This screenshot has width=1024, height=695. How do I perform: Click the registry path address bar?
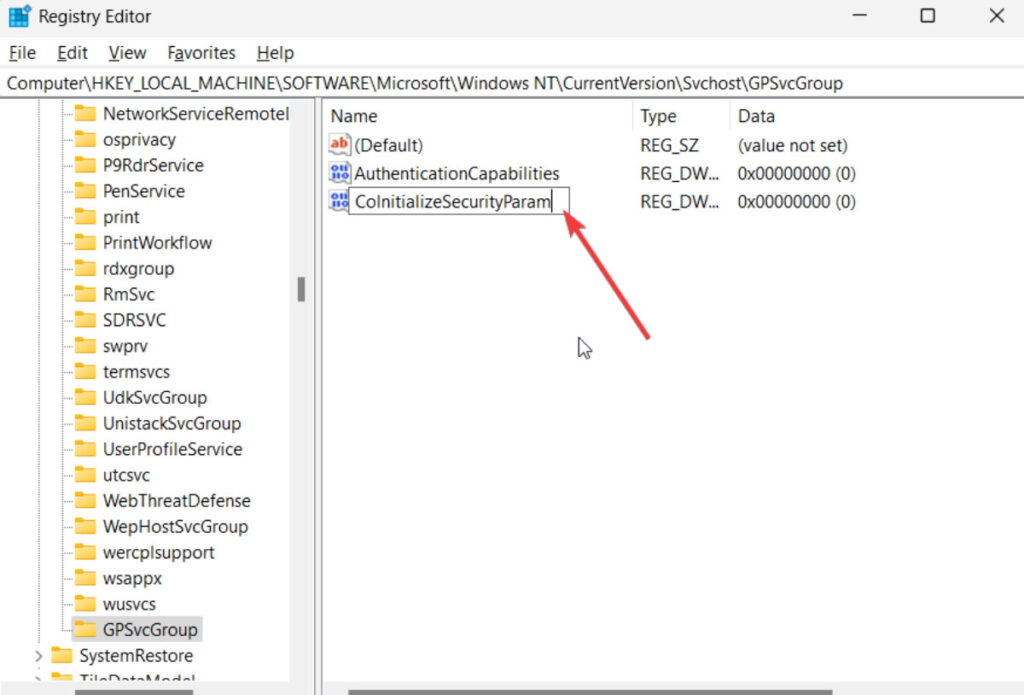click(x=512, y=84)
